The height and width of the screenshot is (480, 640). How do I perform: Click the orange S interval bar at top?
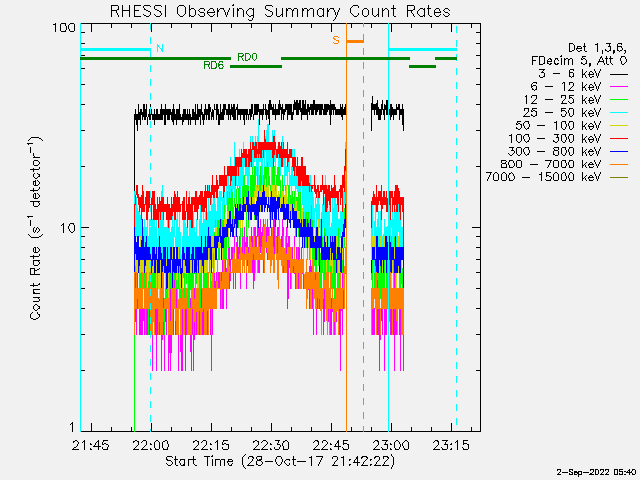pyautogui.click(x=355, y=41)
